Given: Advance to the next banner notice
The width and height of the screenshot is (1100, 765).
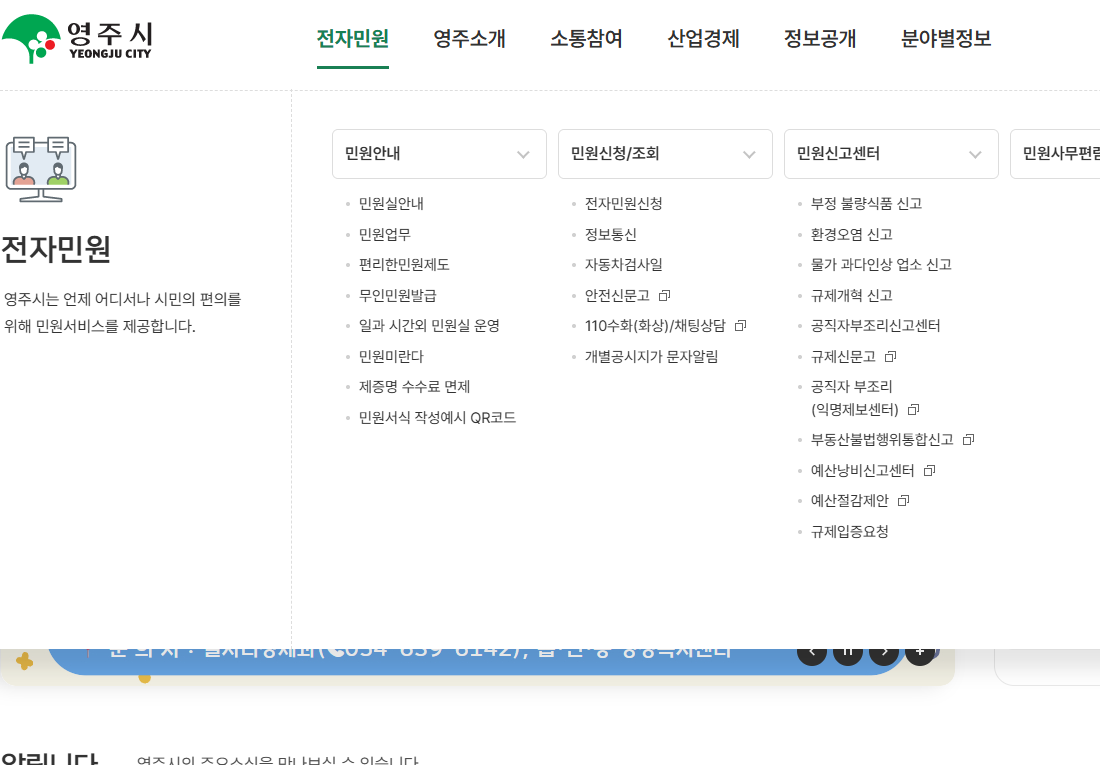Looking at the screenshot, I should tap(883, 650).
